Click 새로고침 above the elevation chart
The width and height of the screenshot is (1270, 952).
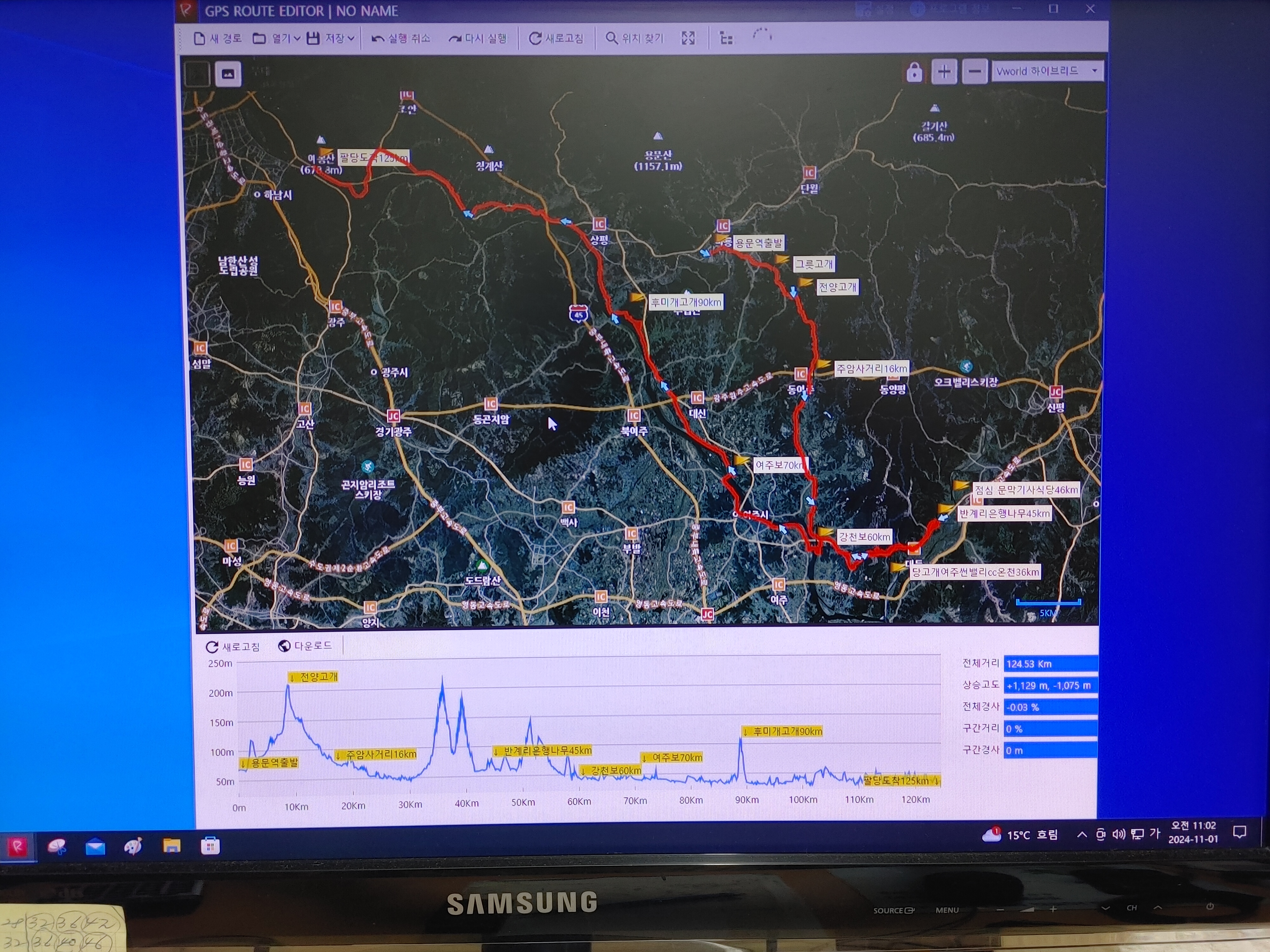(232, 647)
